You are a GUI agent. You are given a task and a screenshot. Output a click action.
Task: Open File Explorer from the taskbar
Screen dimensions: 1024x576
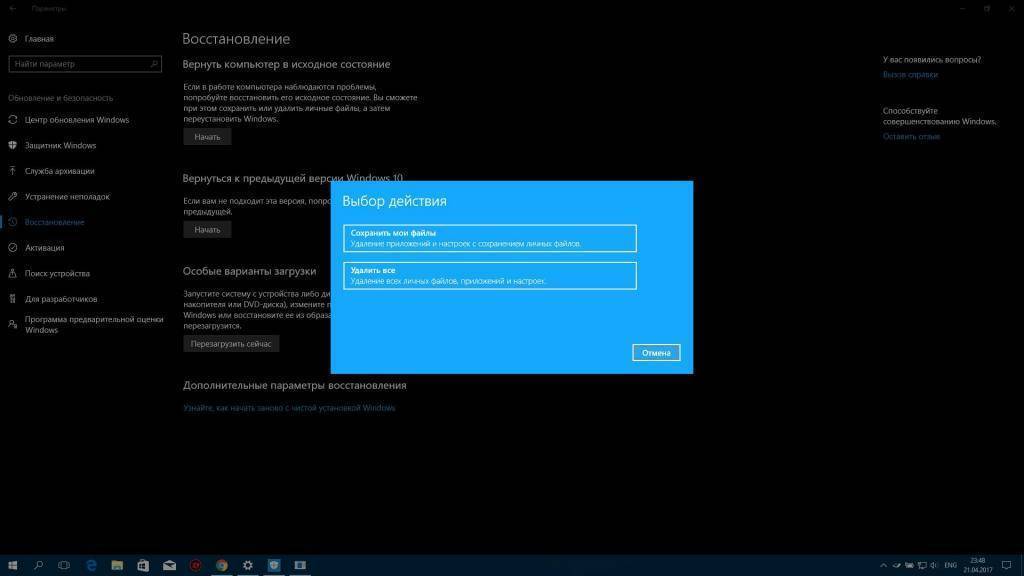[117, 565]
